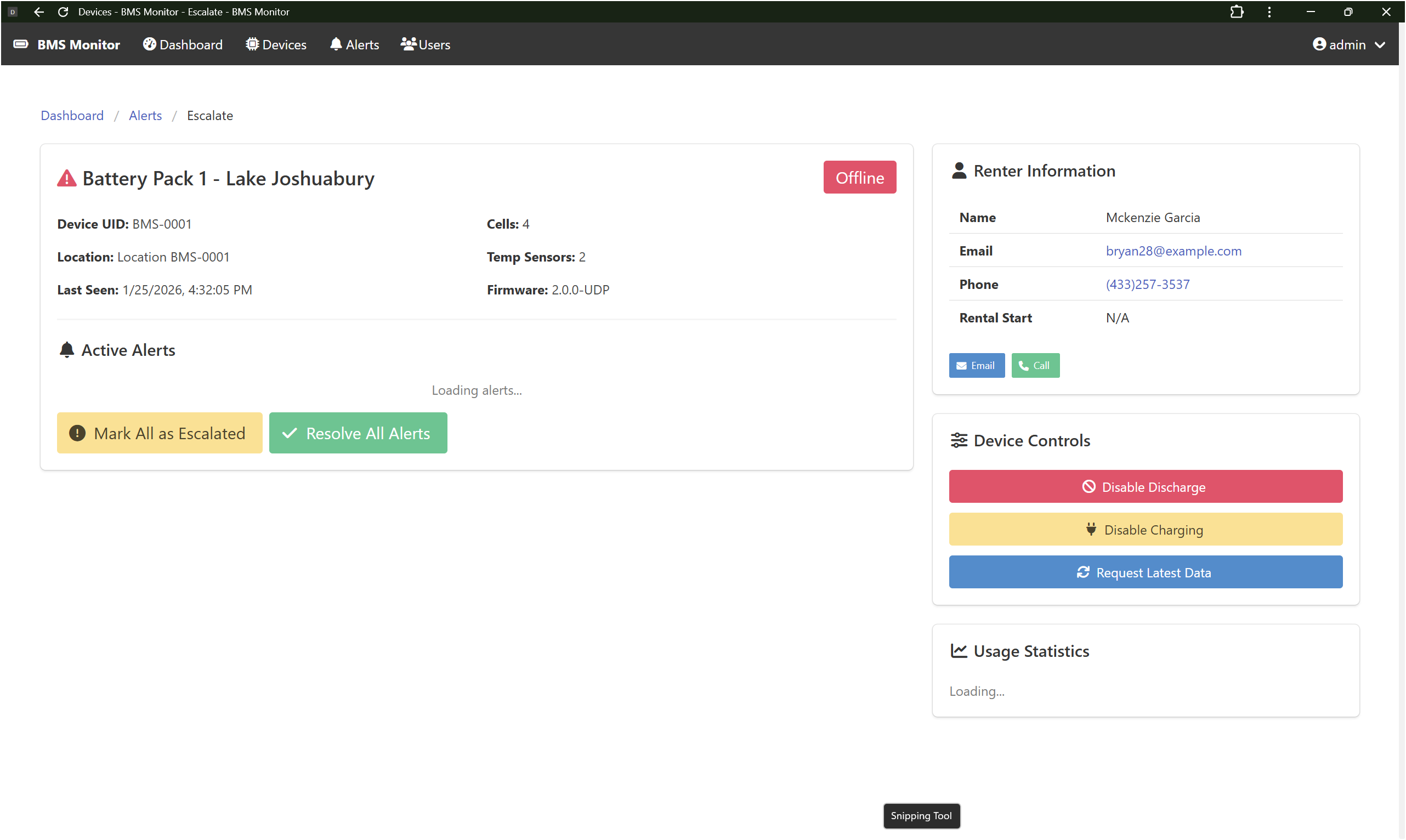Reload the page with refresh icon
Image resolution: width=1406 pixels, height=840 pixels.
click(64, 12)
